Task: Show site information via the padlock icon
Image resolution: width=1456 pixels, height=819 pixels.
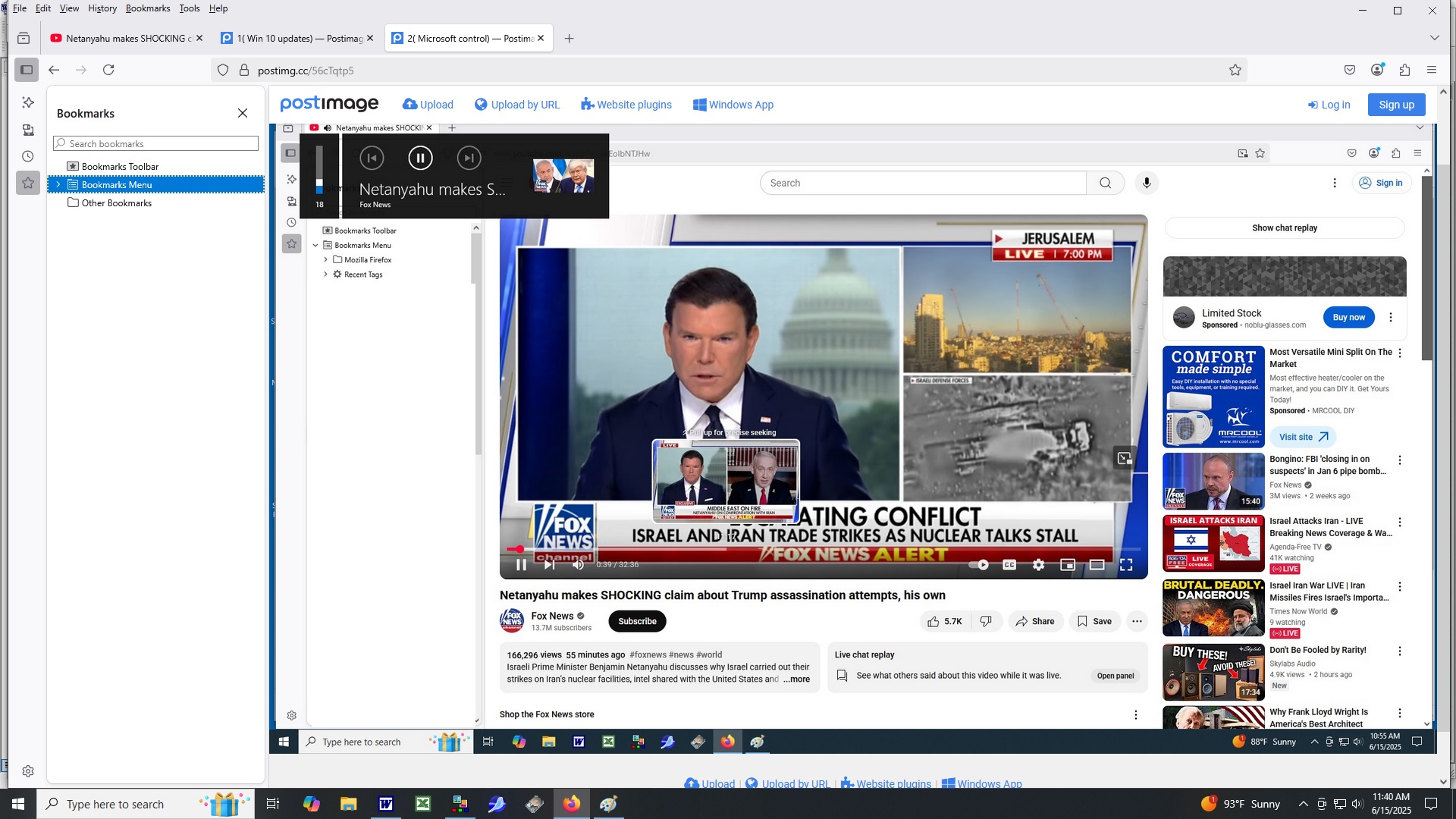Action: 244,70
